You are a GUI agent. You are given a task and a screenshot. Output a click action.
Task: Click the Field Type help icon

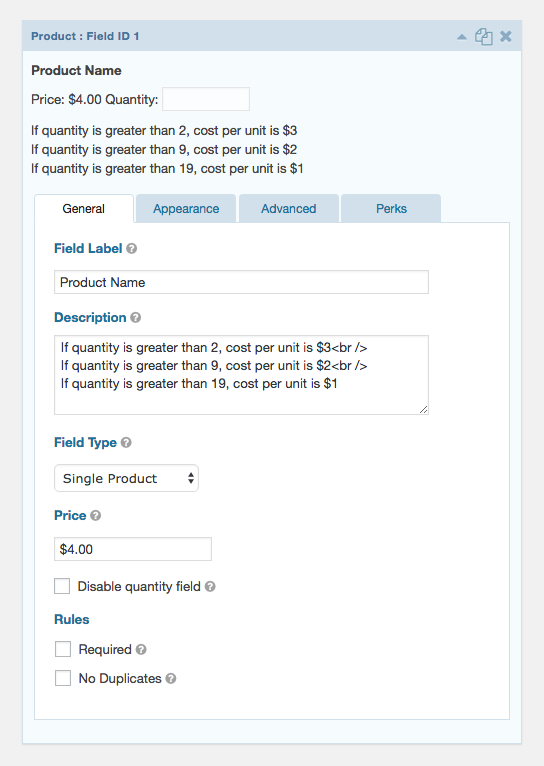coord(126,443)
